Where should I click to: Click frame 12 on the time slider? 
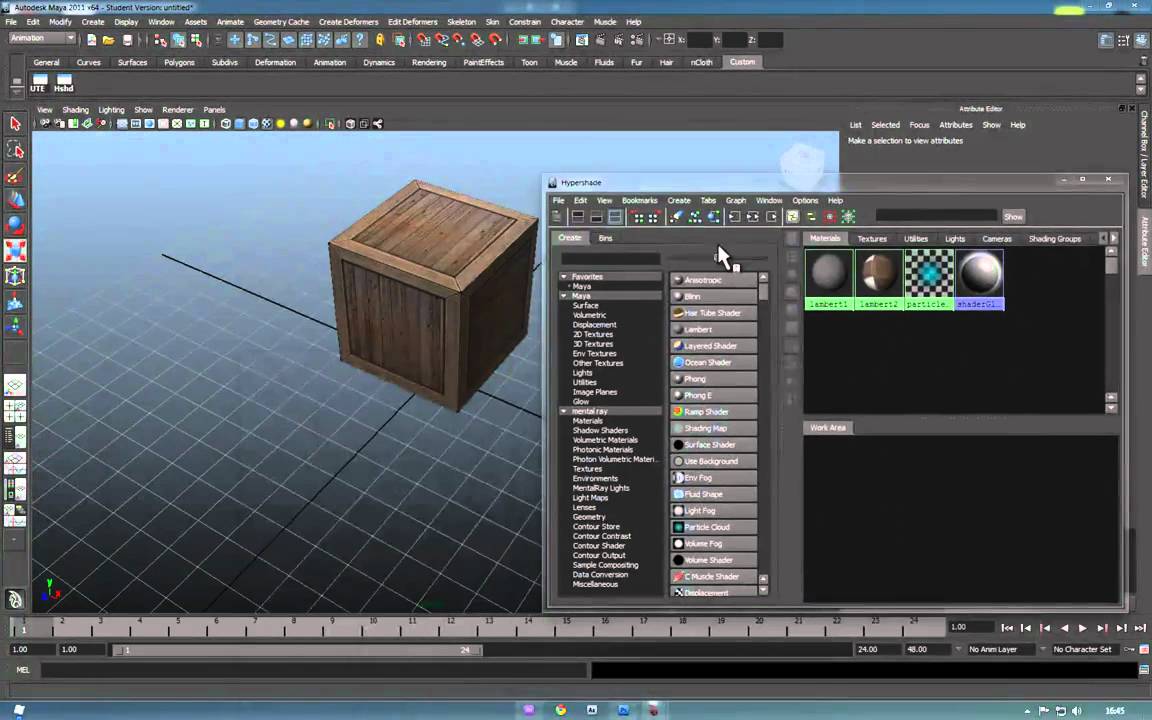(x=450, y=627)
